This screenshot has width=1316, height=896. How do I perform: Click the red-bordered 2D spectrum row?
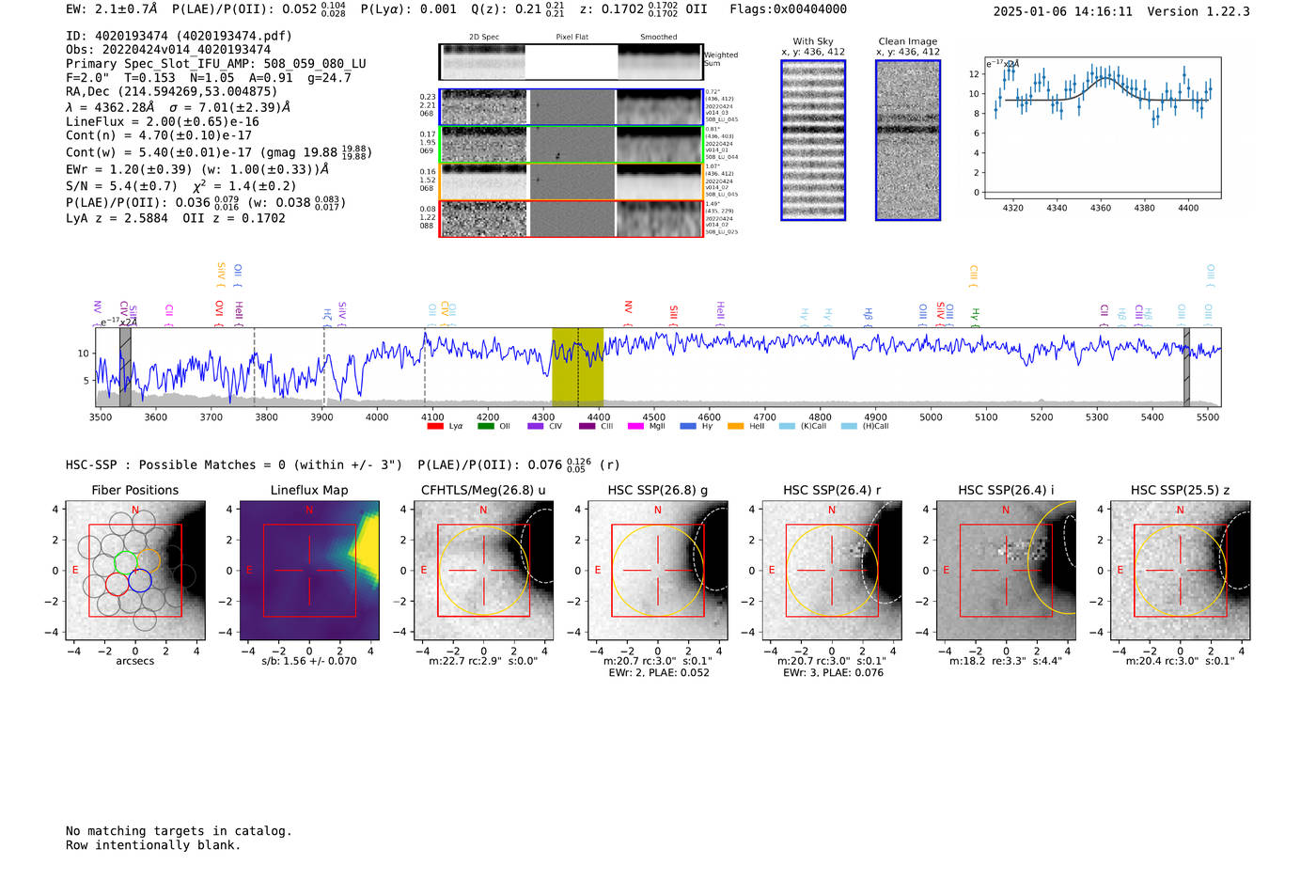click(x=571, y=218)
